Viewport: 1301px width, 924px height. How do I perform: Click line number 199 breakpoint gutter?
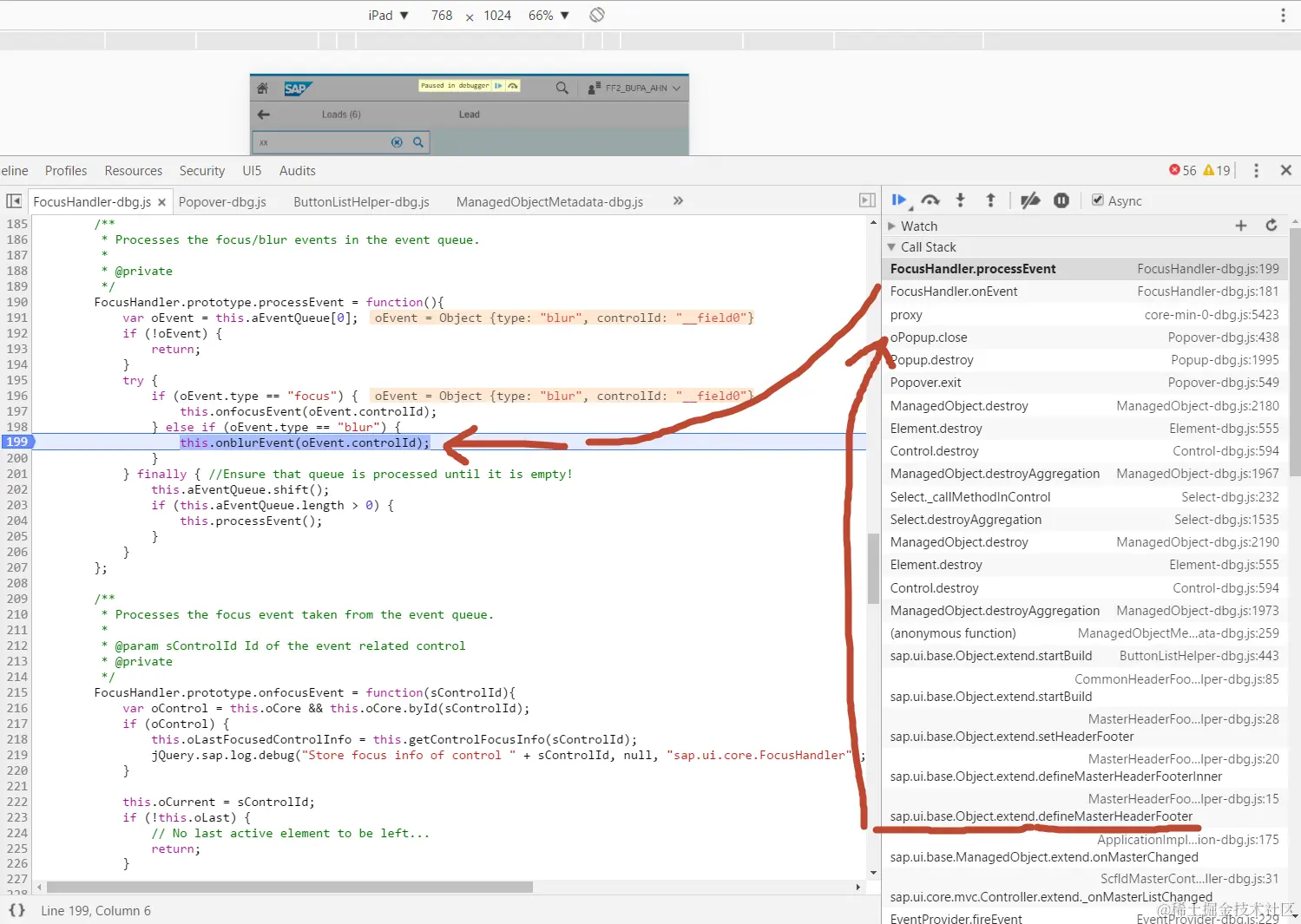click(17, 442)
